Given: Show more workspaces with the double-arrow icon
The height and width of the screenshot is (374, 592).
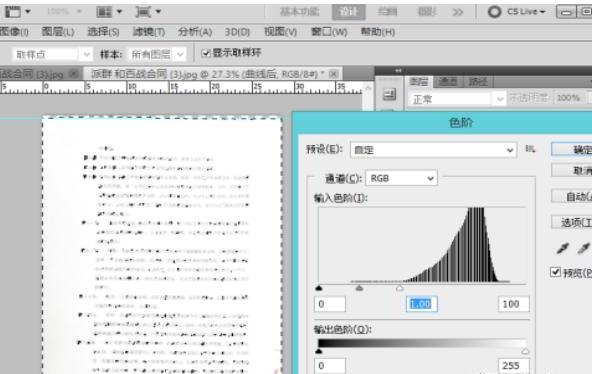Looking at the screenshot, I should [x=458, y=12].
